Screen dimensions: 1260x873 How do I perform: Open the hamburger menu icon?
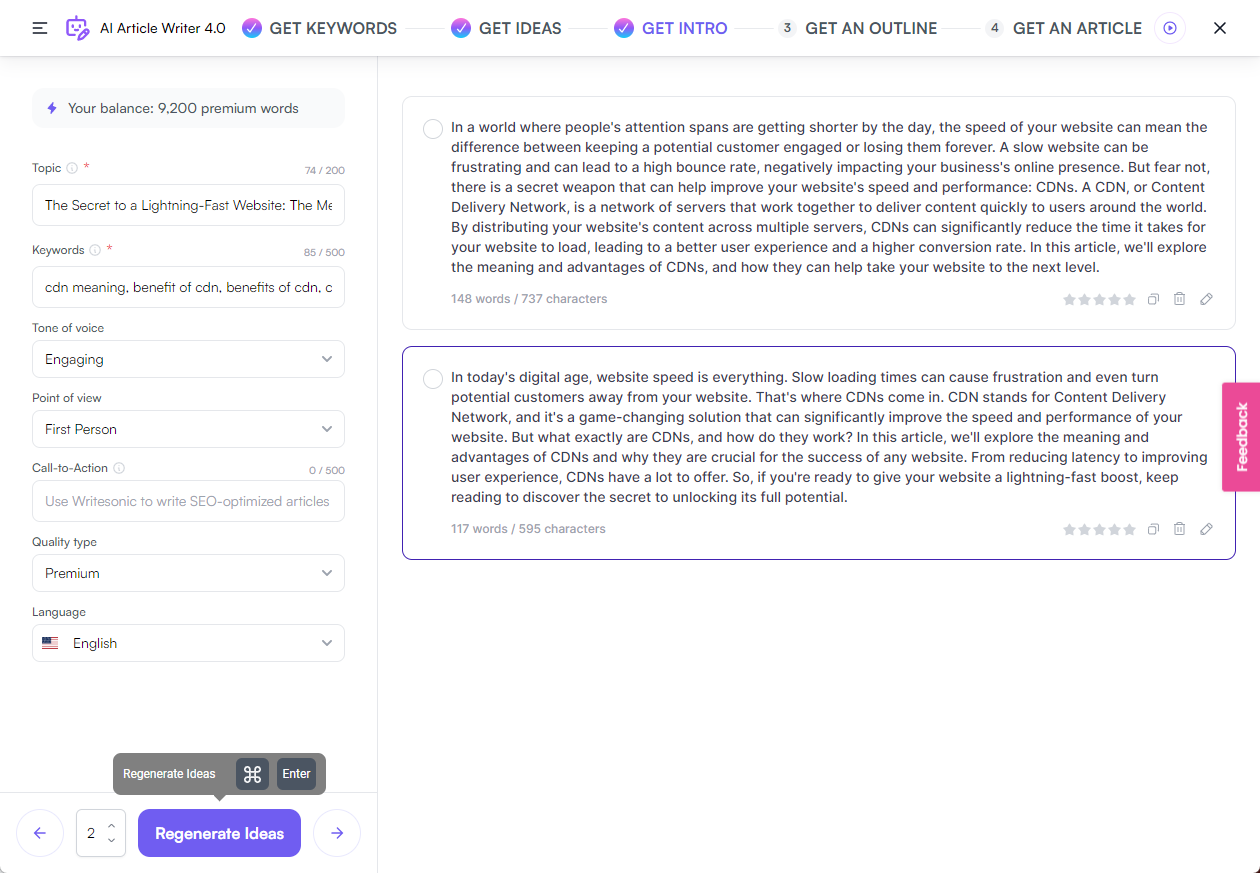pos(40,28)
